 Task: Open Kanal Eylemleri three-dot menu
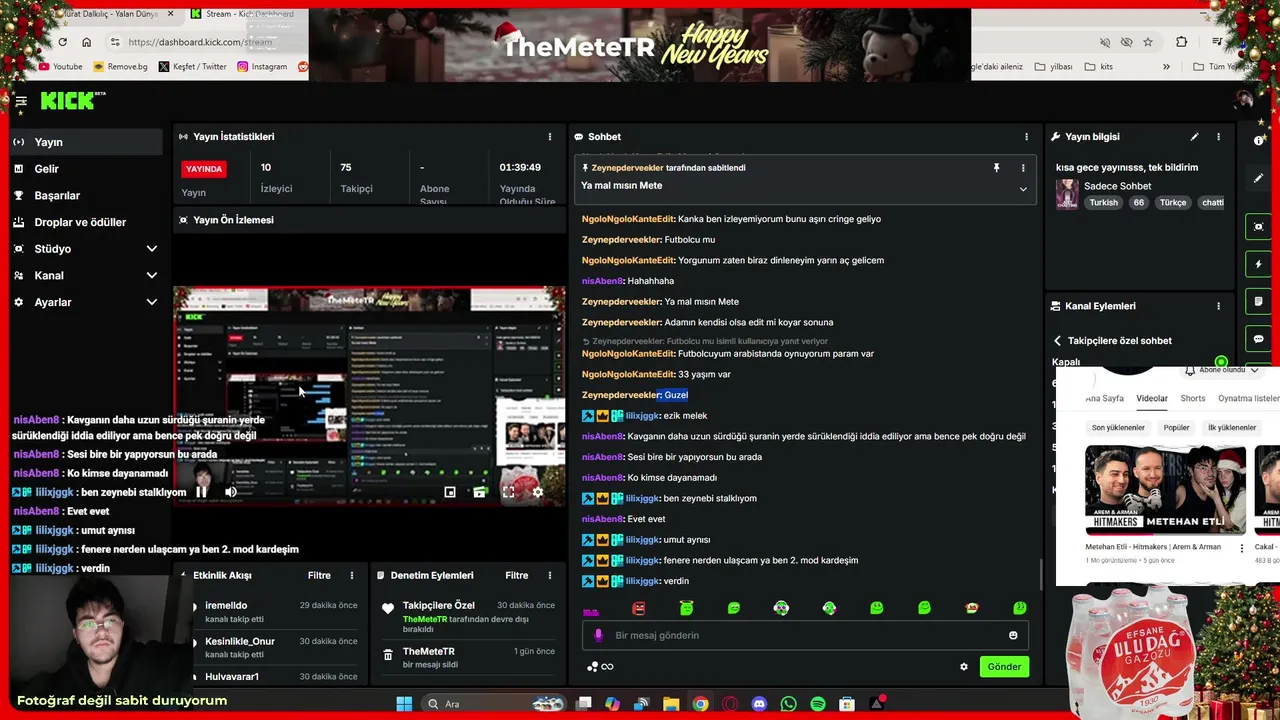click(x=1218, y=306)
